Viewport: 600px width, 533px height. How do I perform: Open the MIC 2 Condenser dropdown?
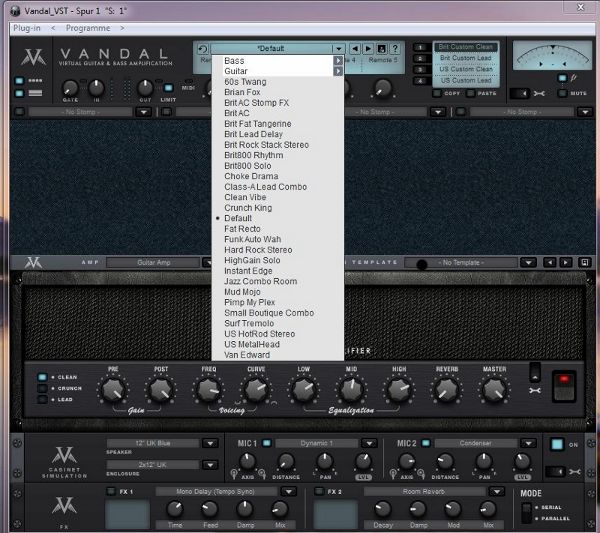pos(528,443)
